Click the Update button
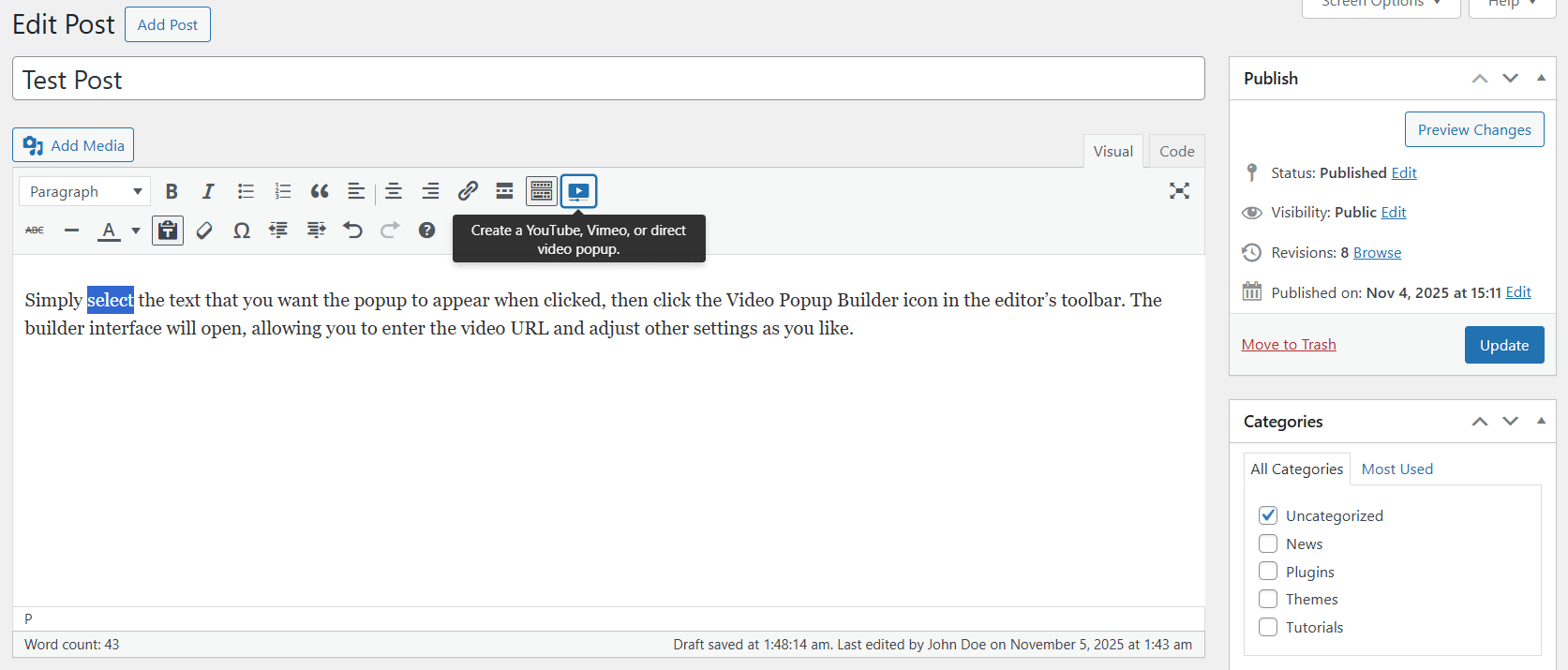The height and width of the screenshot is (670, 1568). 1503,345
